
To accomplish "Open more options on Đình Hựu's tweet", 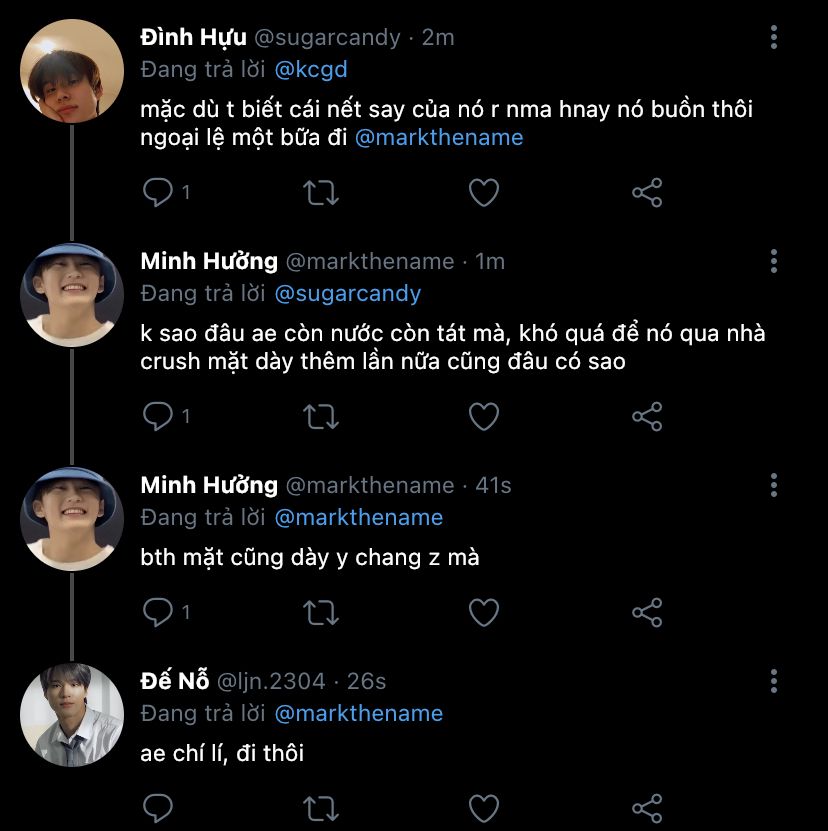I will click(774, 38).
